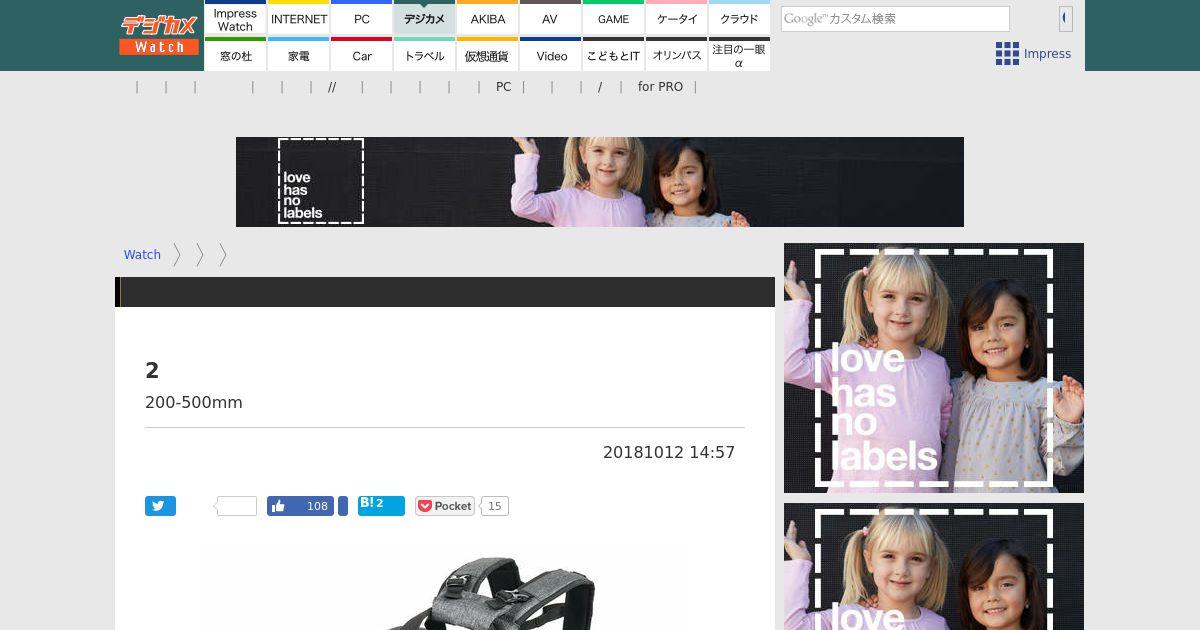Viewport: 1200px width, 630px height.
Task: Open the Video tab
Action: [551, 55]
